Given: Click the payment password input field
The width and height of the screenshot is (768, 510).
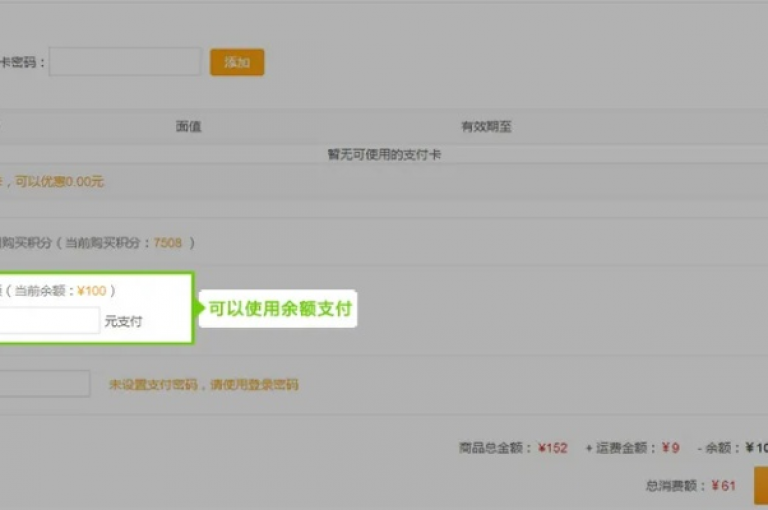Looking at the screenshot, I should coord(45,384).
